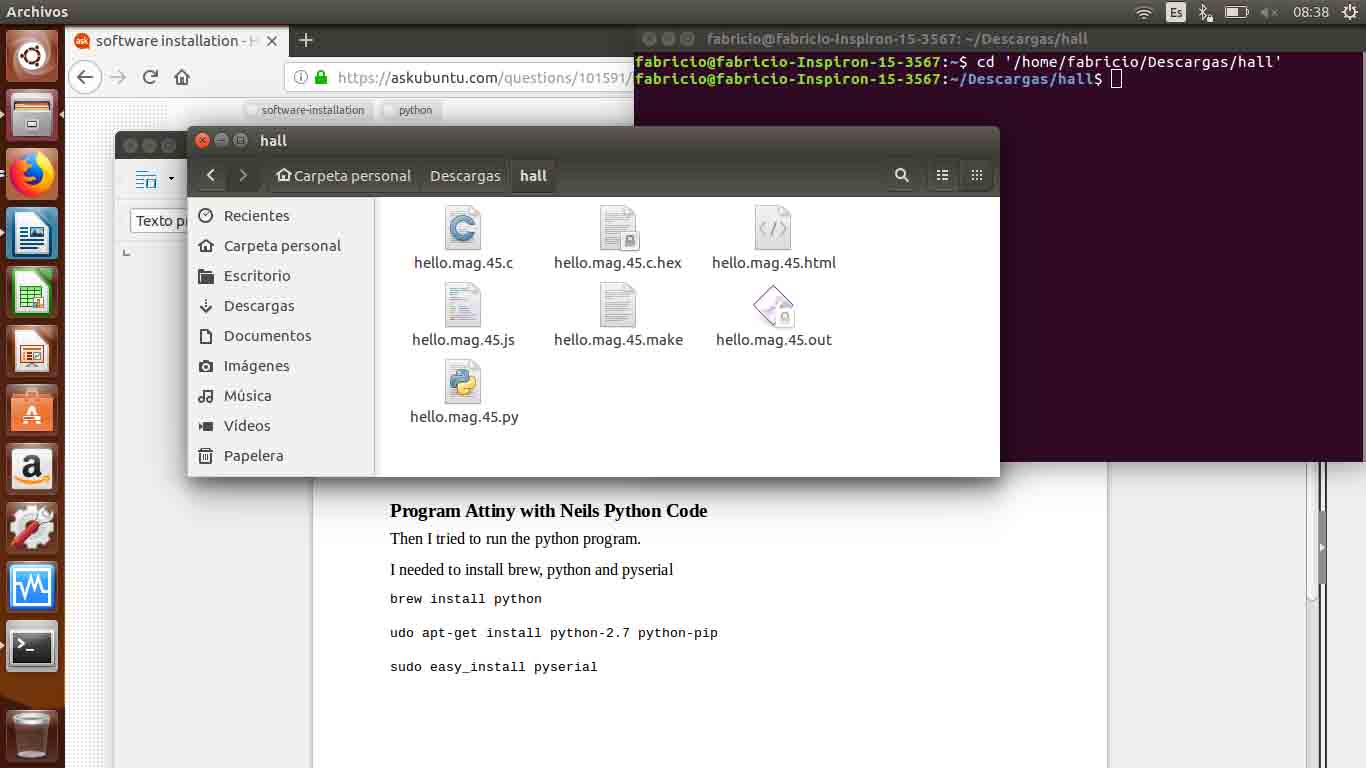Switch file manager to icon grid view

[x=977, y=175]
